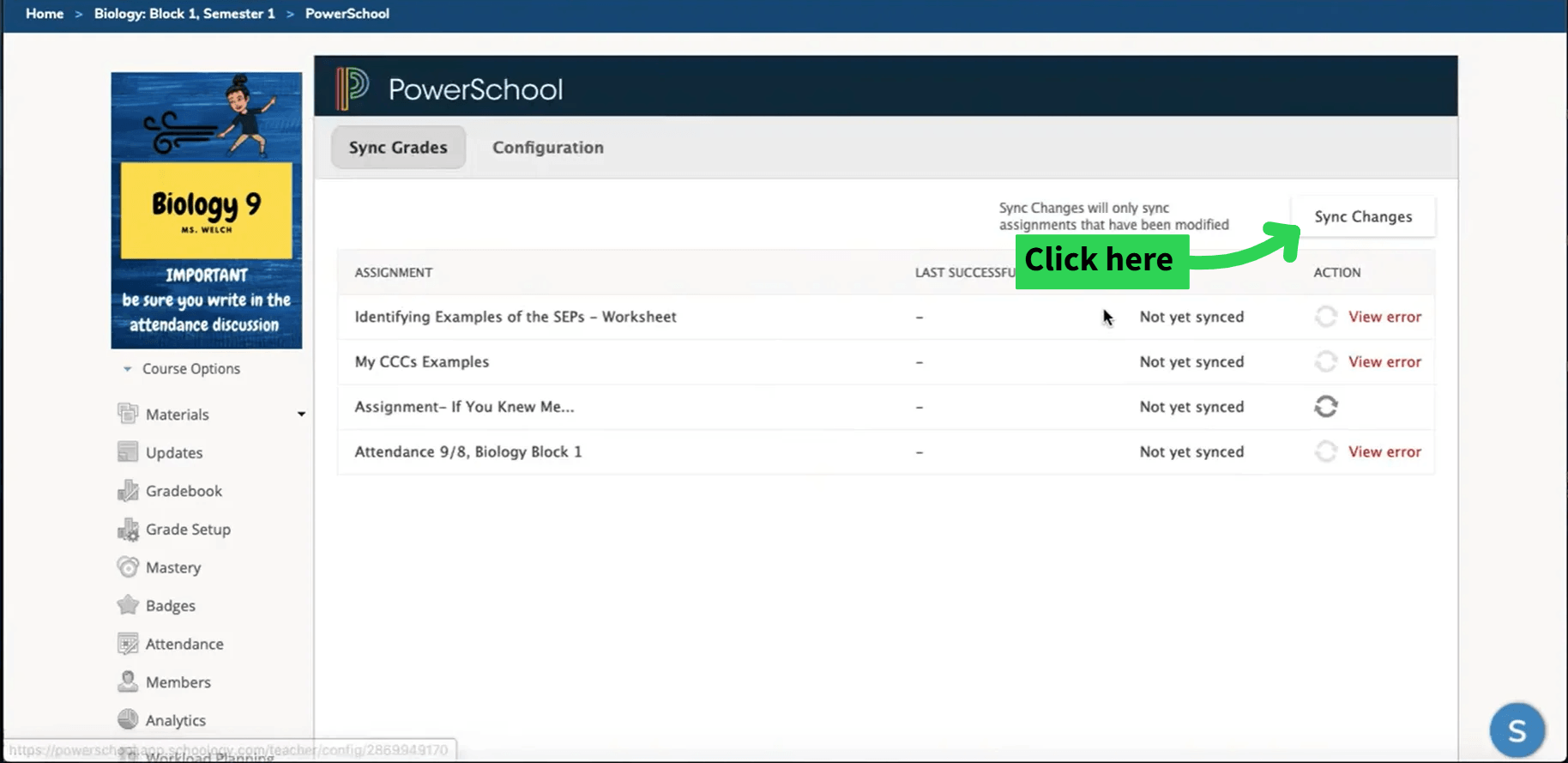Image resolution: width=1568 pixels, height=763 pixels.
Task: Click the PowerSchool logo icon
Action: tap(353, 88)
